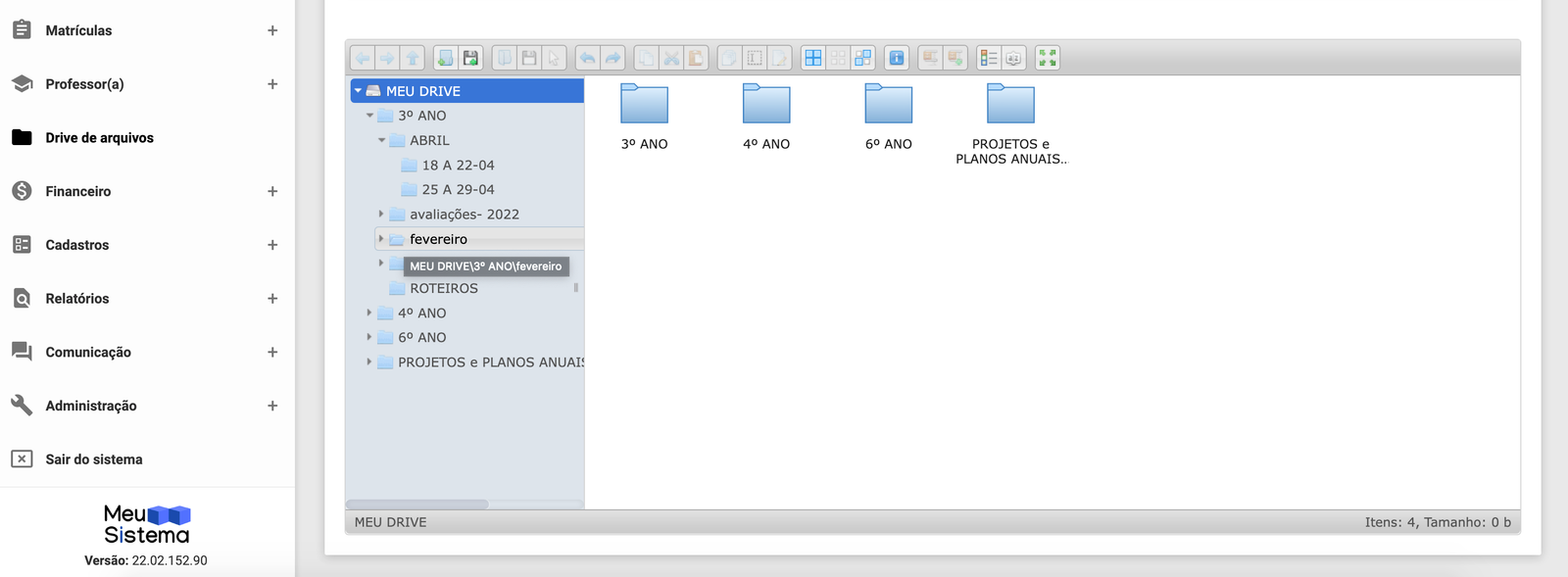Click the select all items icon
The image size is (1568, 577).
coord(812,58)
